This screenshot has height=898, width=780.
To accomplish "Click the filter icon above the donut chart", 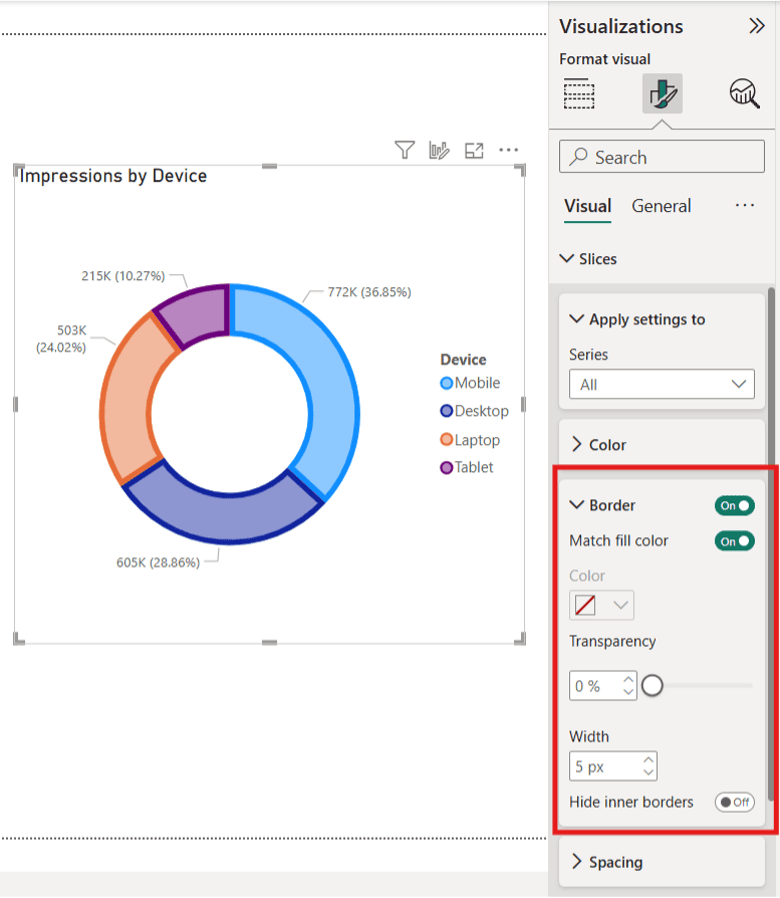I will pos(404,150).
